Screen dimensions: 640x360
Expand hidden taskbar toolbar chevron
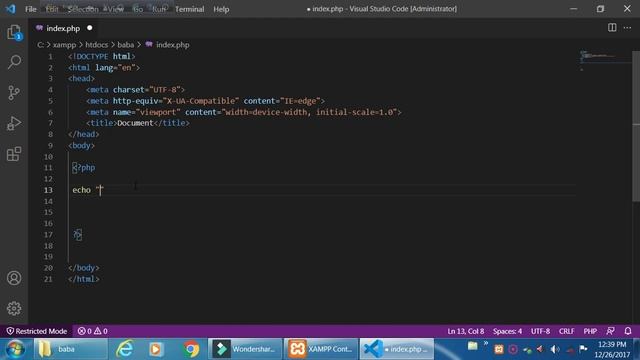[x=486, y=344]
